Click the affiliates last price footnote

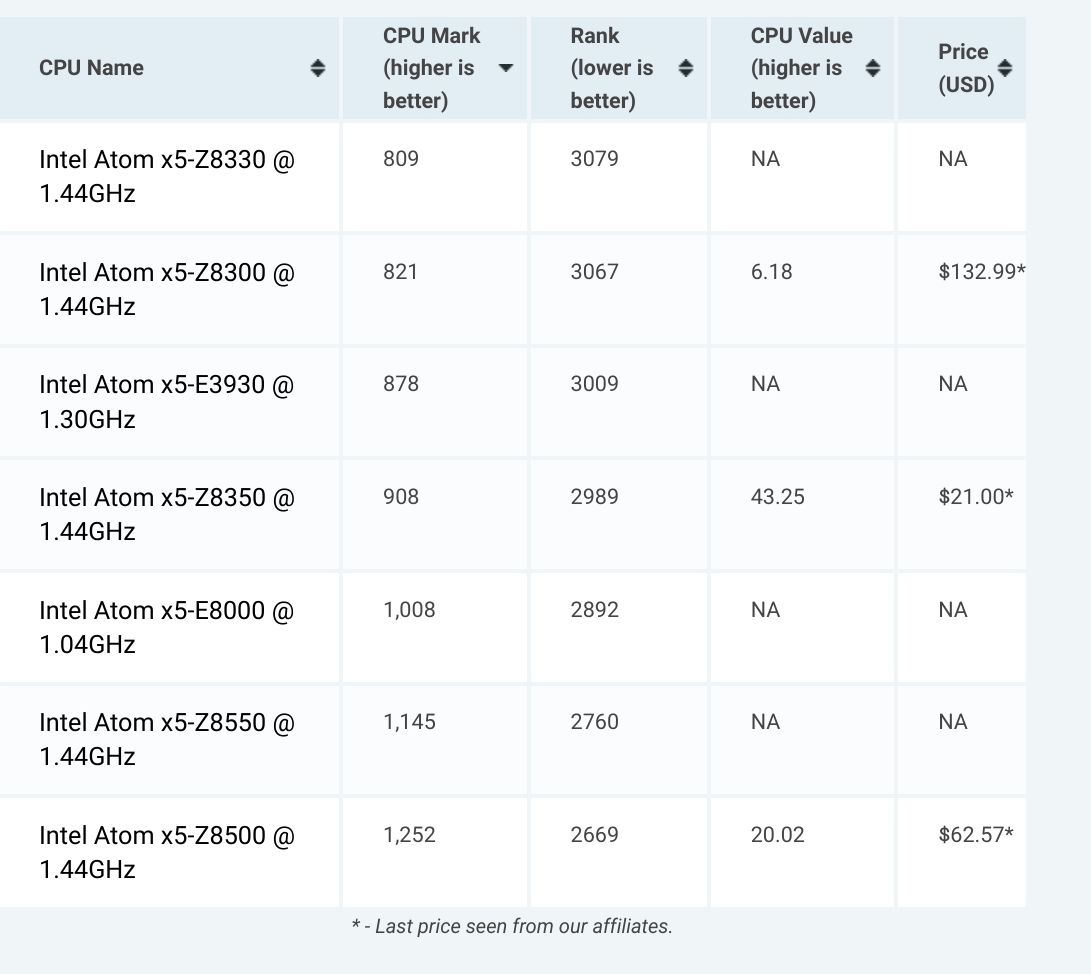(512, 927)
